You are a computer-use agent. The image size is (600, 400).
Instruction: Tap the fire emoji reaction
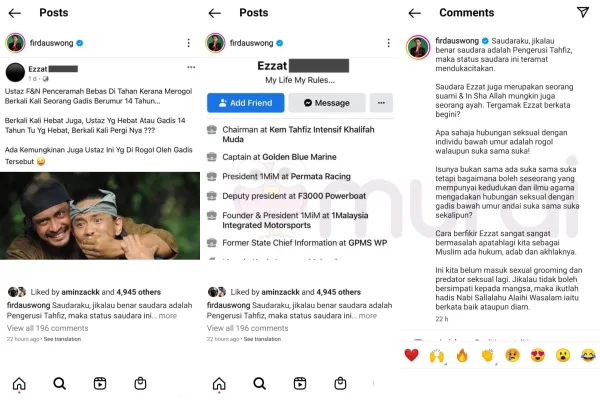click(462, 356)
